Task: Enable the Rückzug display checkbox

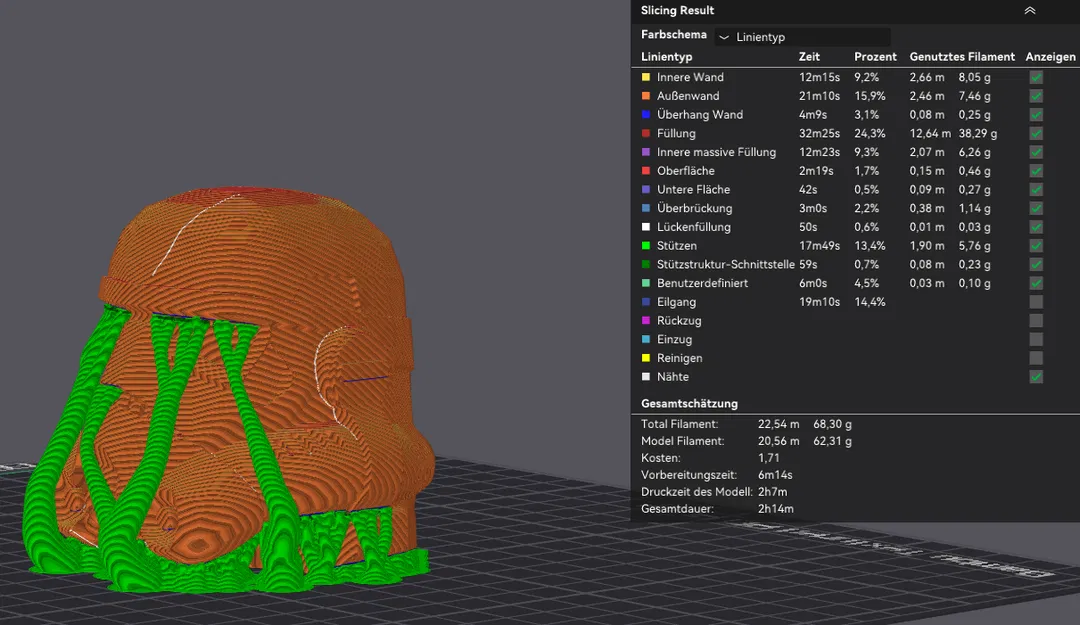Action: pyautogui.click(x=1036, y=320)
